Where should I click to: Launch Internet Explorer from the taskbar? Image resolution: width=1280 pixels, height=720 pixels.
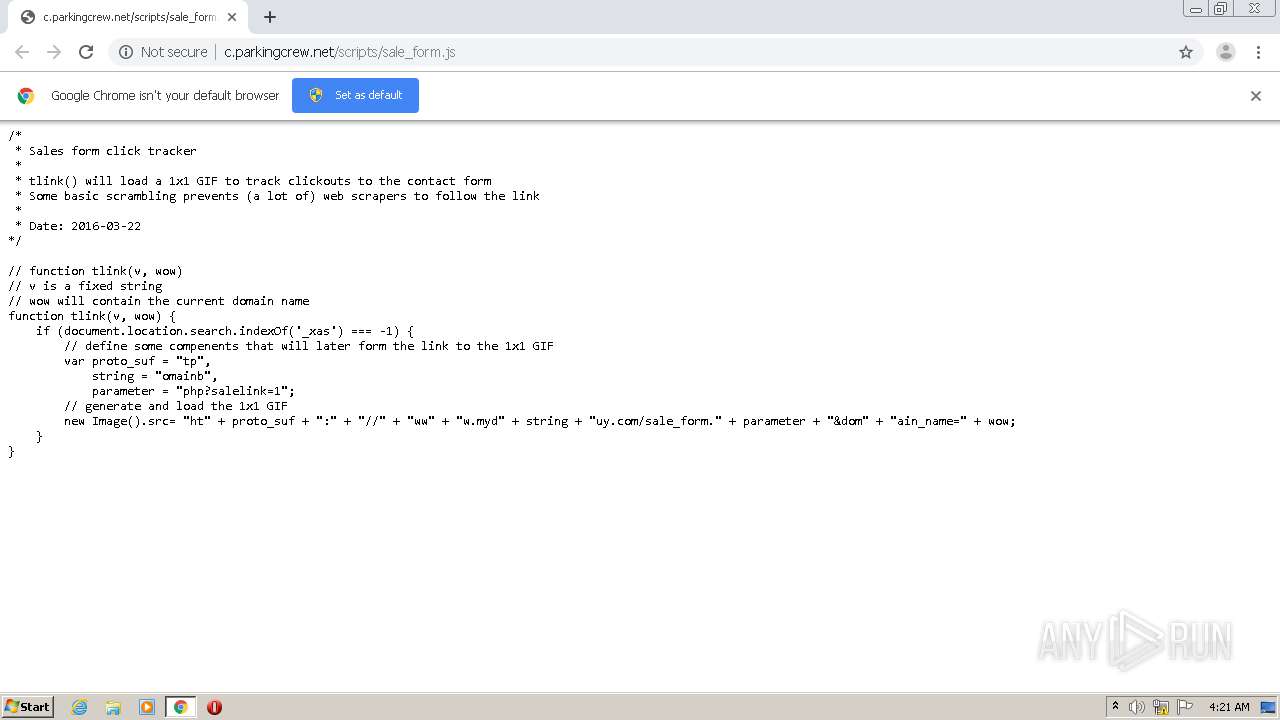(80, 707)
